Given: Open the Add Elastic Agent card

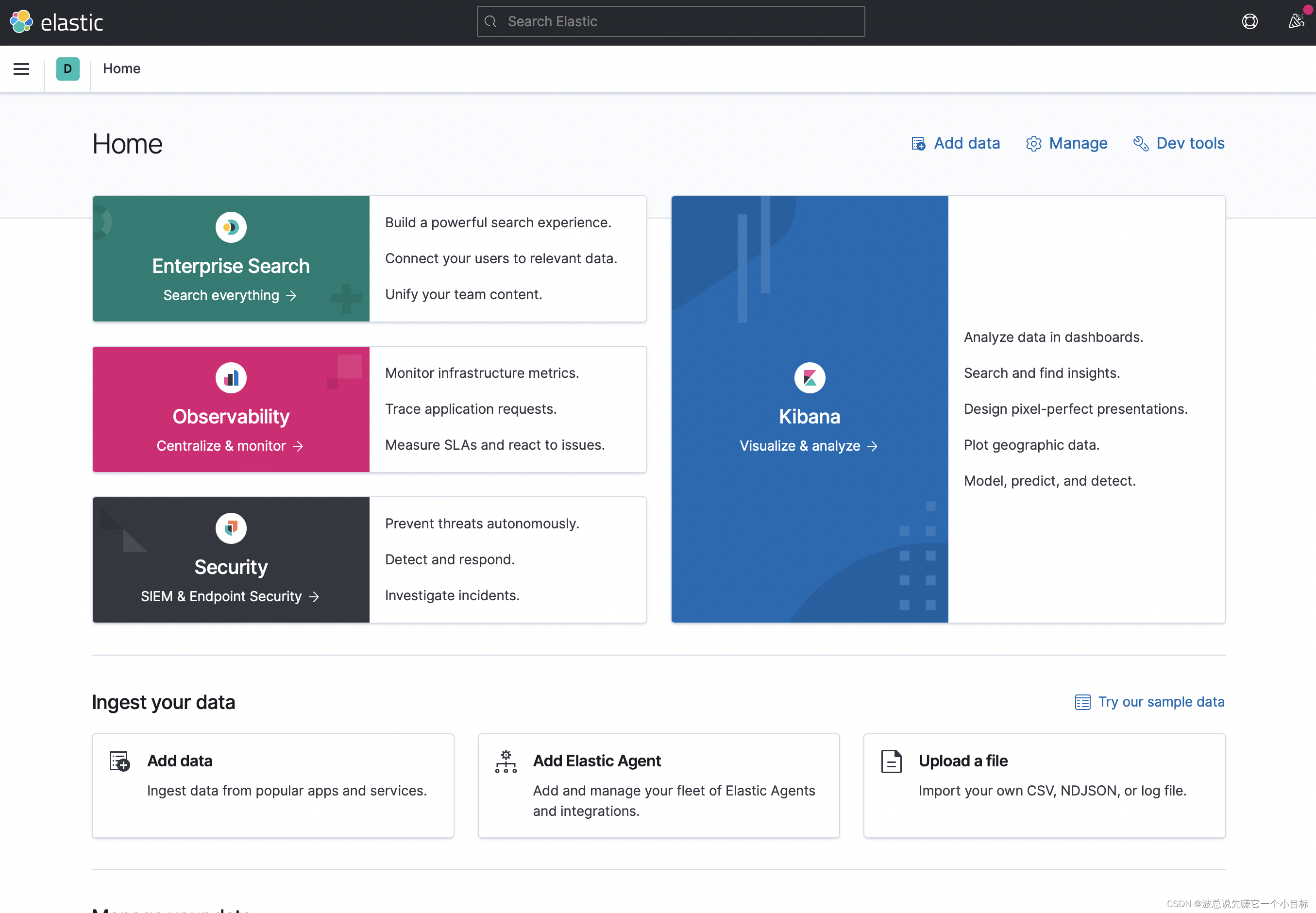Looking at the screenshot, I should [x=659, y=785].
